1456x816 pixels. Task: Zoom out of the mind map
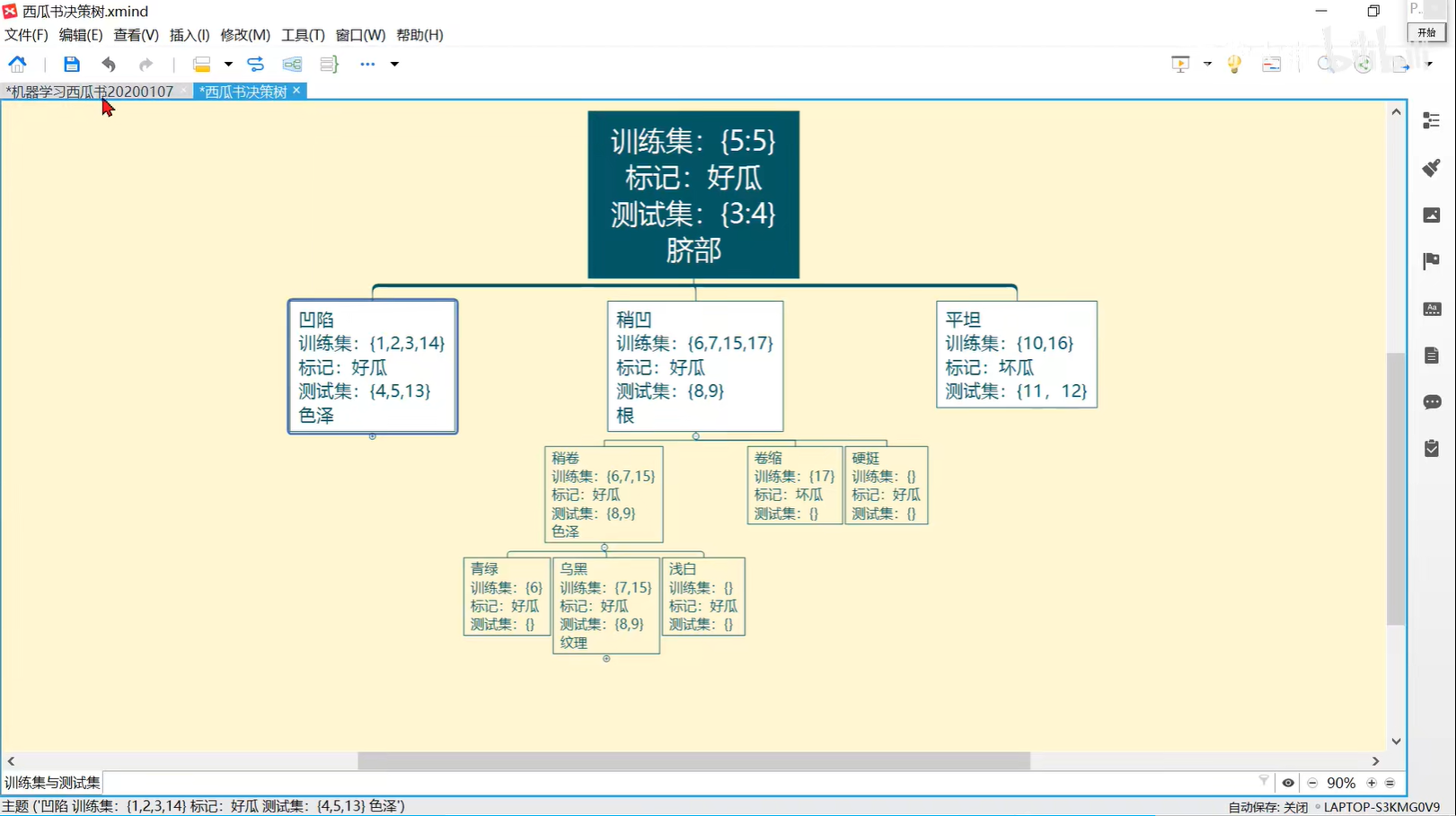pyautogui.click(x=1312, y=783)
